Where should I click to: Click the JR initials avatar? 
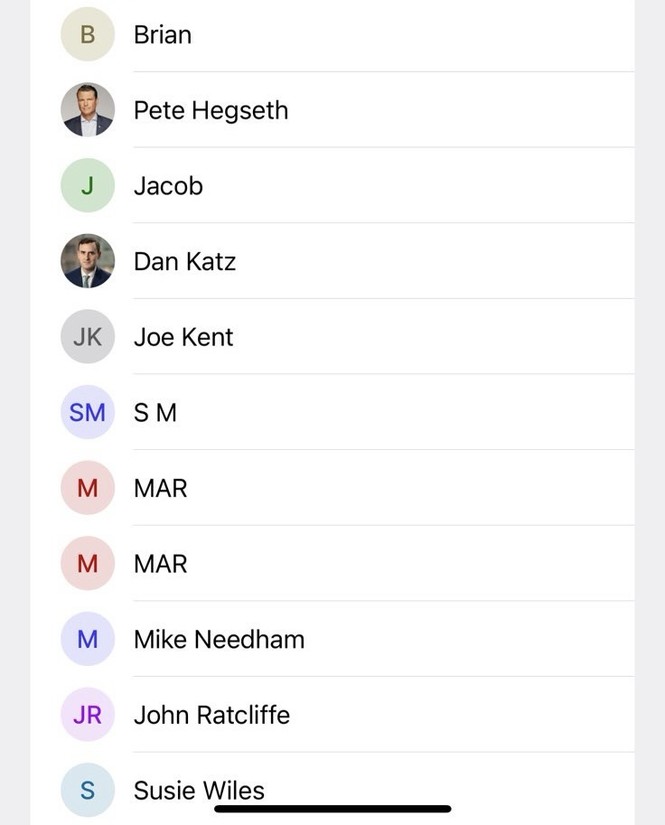tap(87, 715)
